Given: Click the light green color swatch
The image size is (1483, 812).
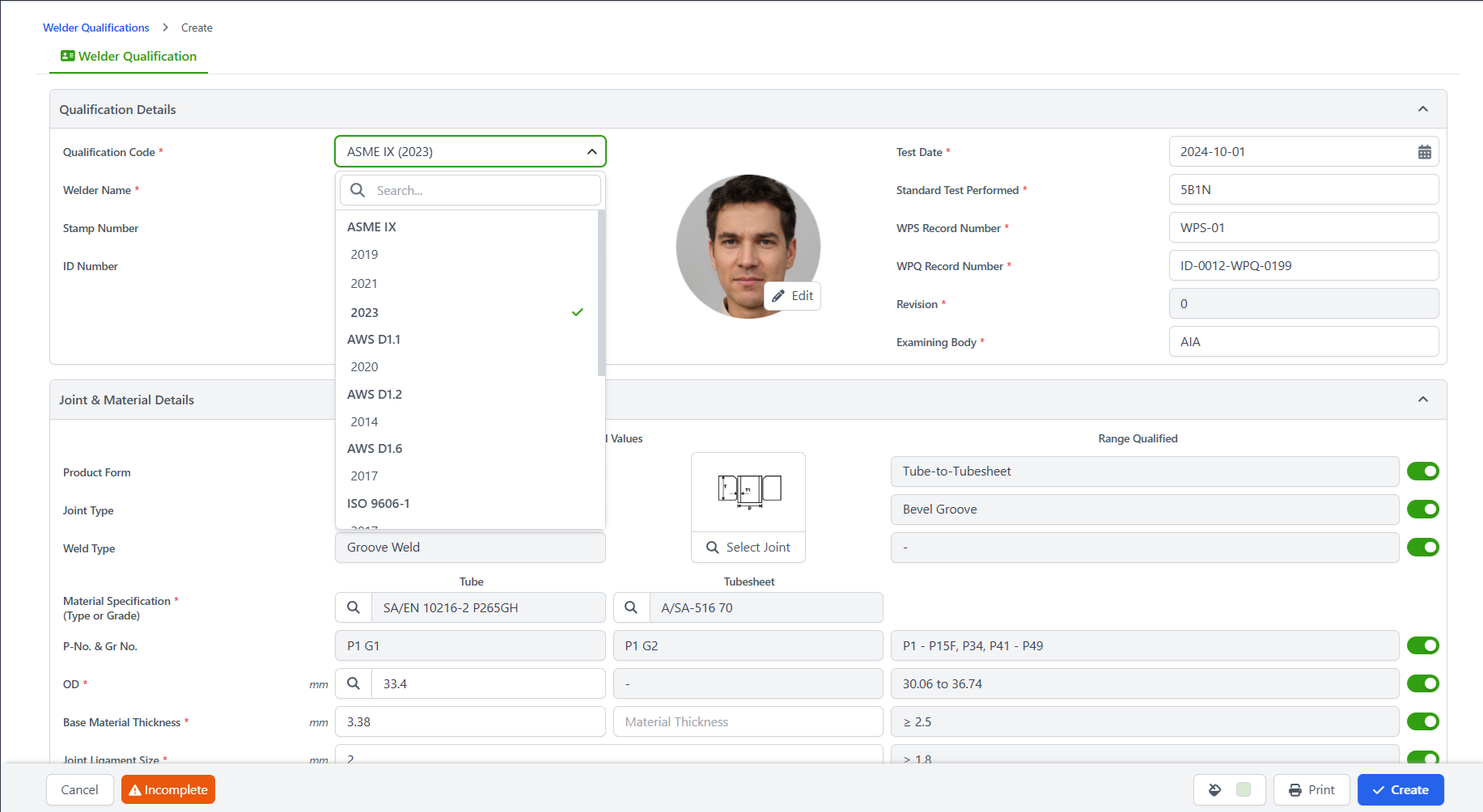Looking at the screenshot, I should coord(1244,790).
